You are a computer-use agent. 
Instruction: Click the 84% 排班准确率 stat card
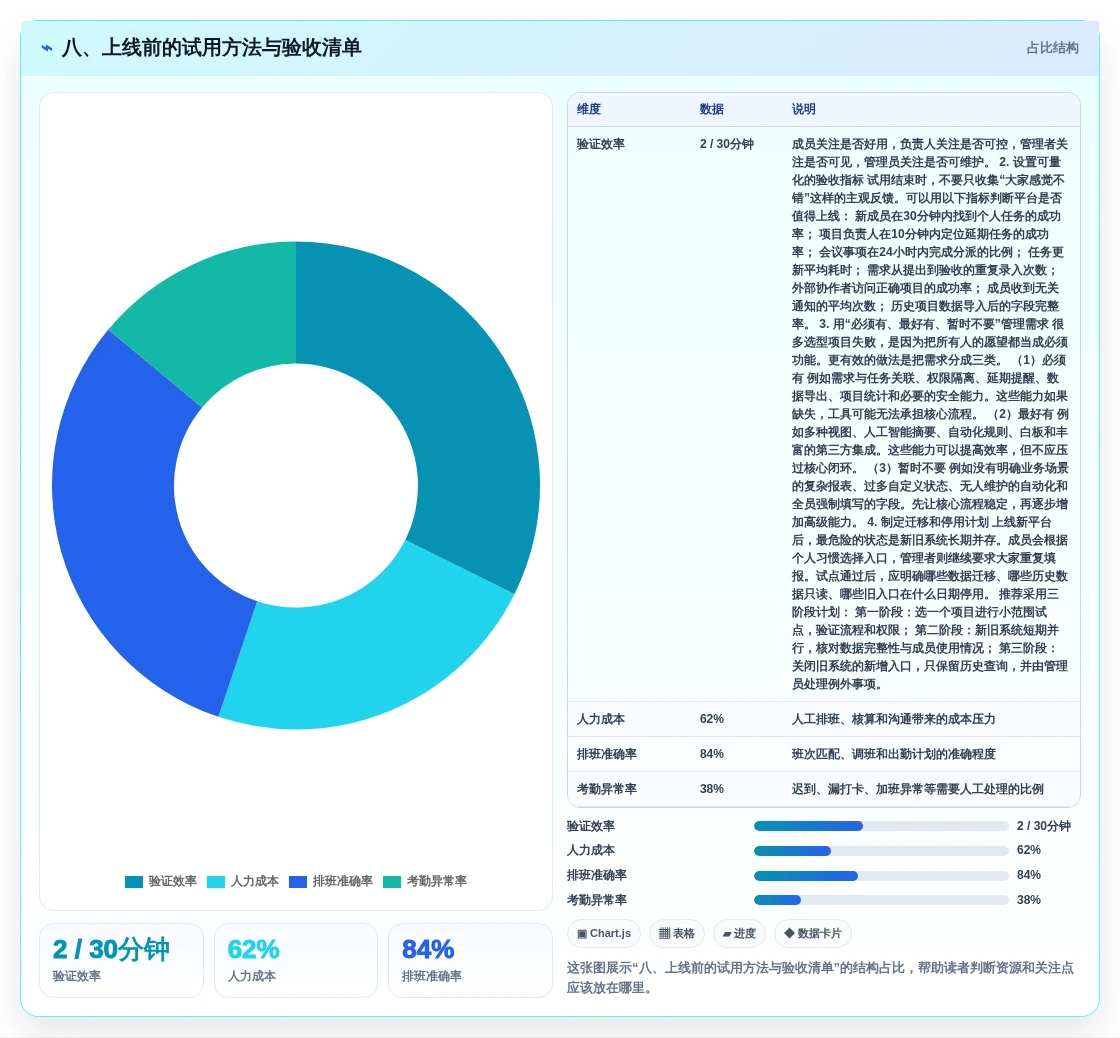(x=470, y=960)
